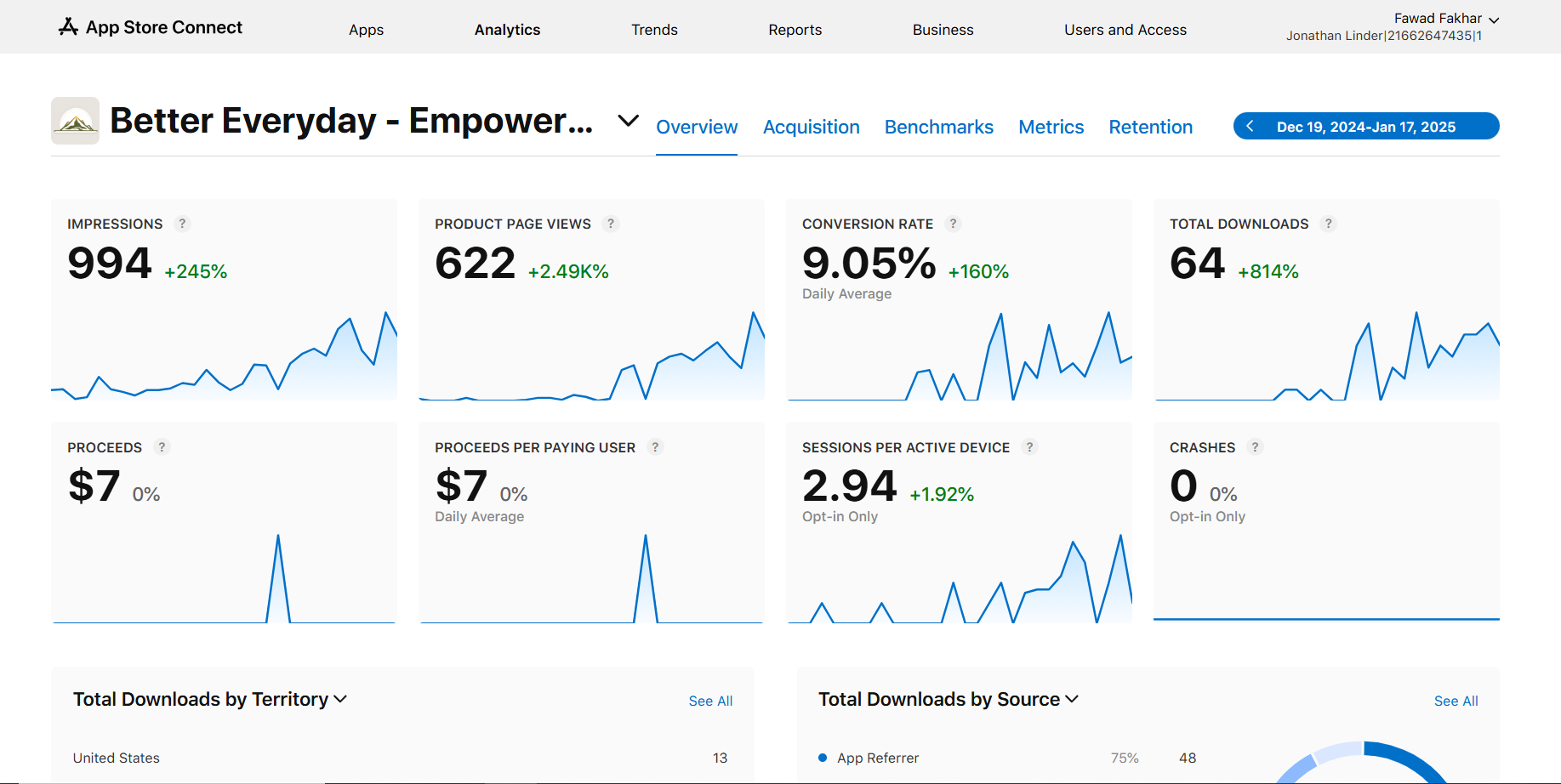
Task: Switch to the Metrics tab
Action: [1051, 127]
